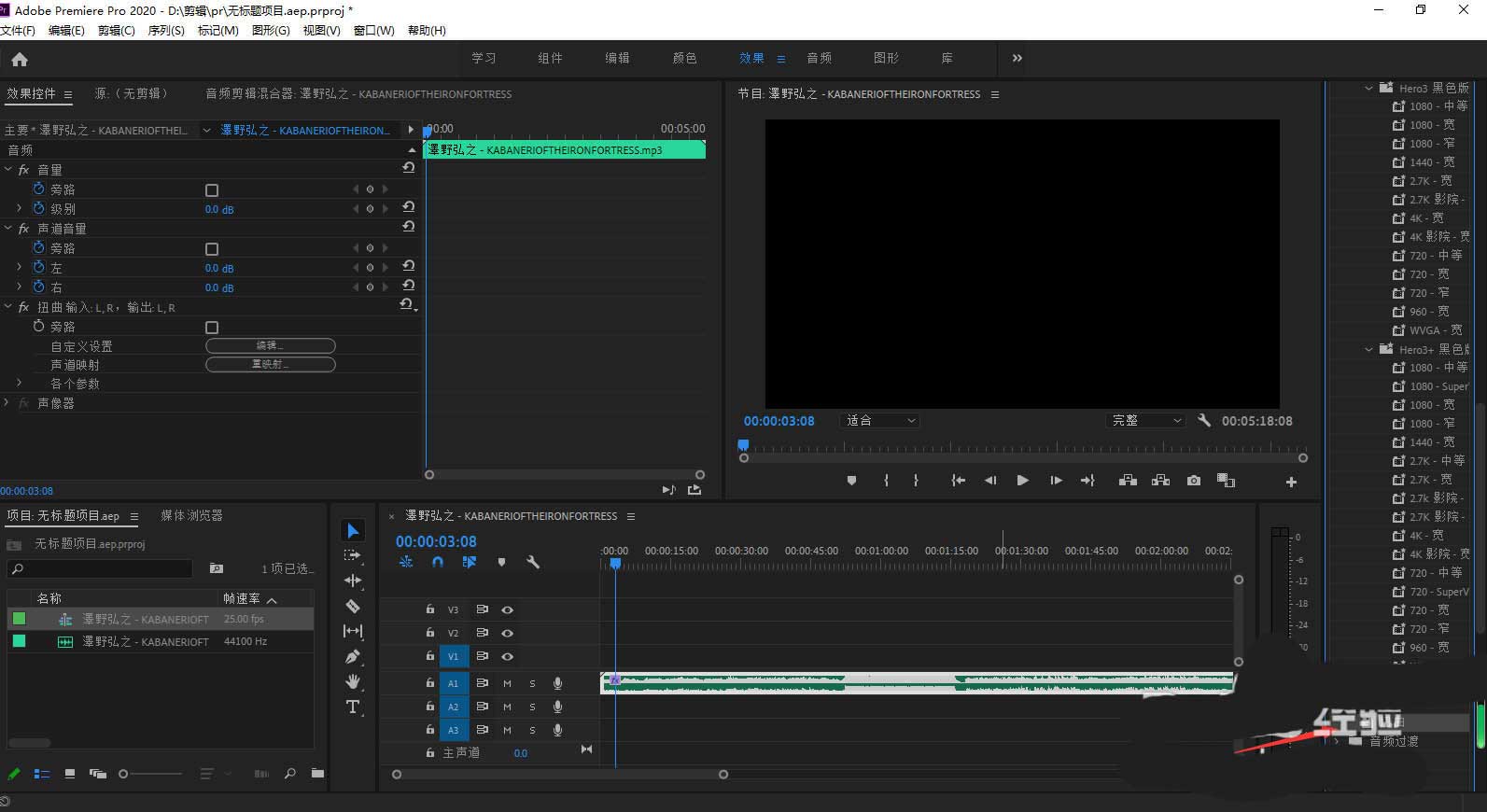Select the Type tool
This screenshot has width=1487, height=812.
point(353,707)
